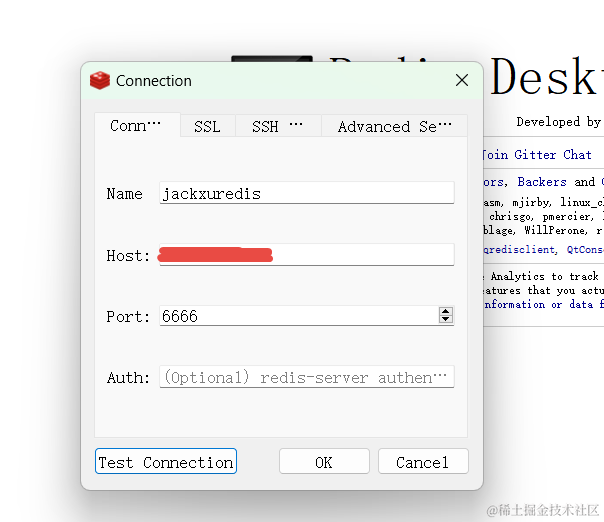Focus the Auth password field

click(x=307, y=377)
